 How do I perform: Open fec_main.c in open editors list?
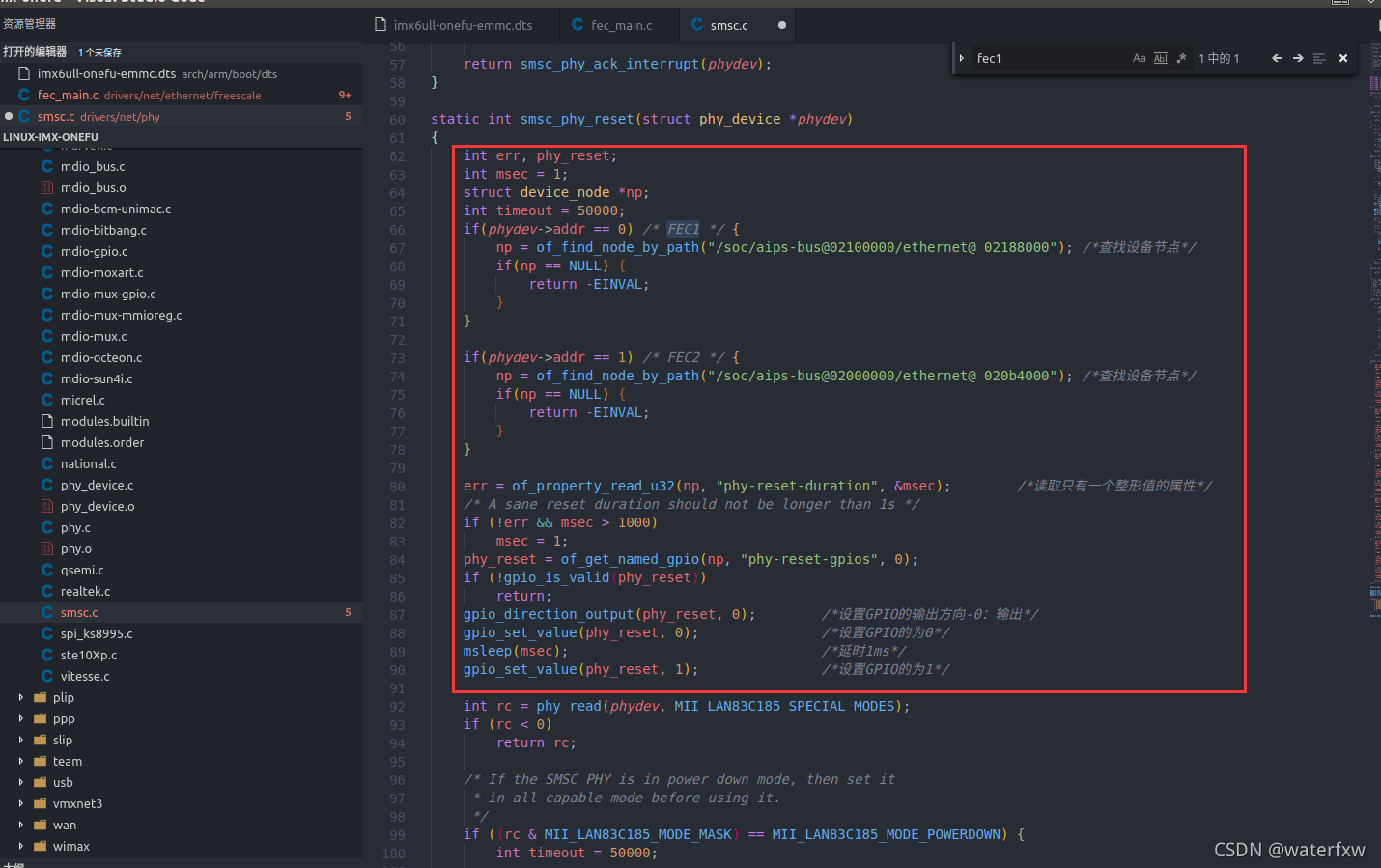[182, 95]
